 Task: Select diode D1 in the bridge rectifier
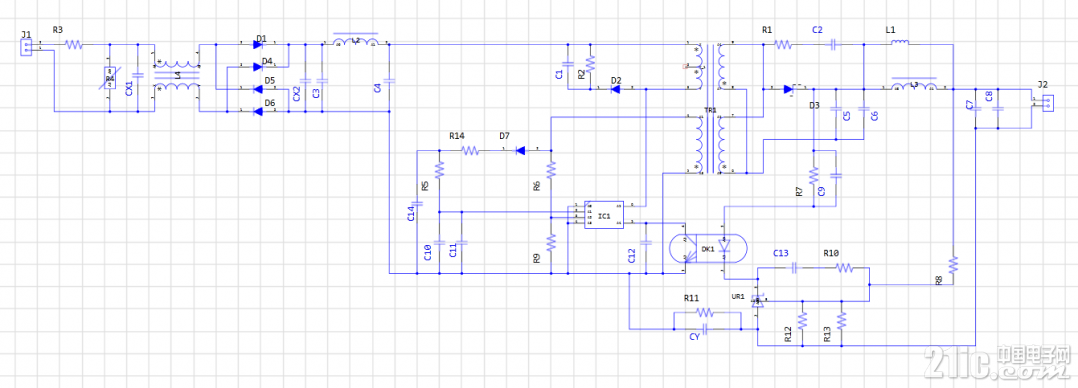point(258,45)
